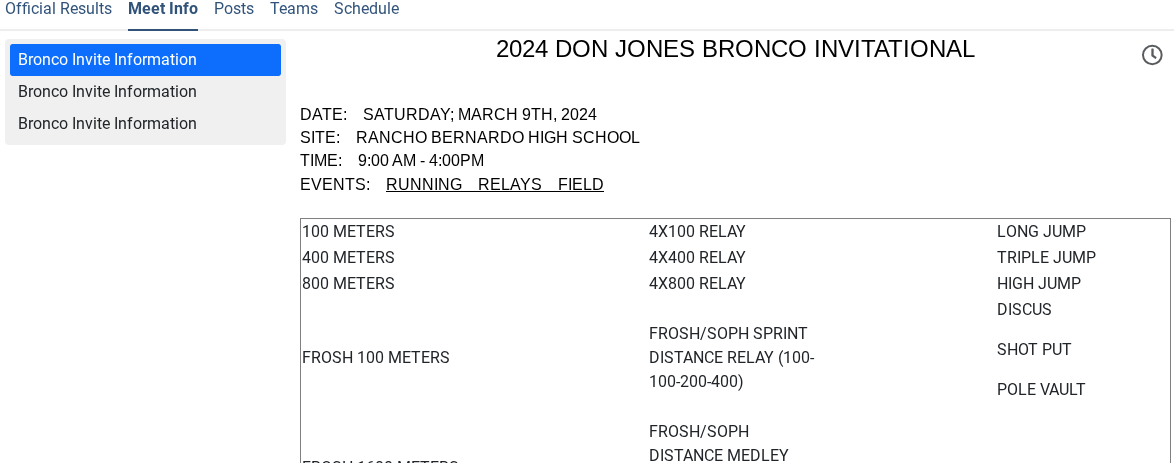Click the LONG JUMP event cell

(1041, 232)
